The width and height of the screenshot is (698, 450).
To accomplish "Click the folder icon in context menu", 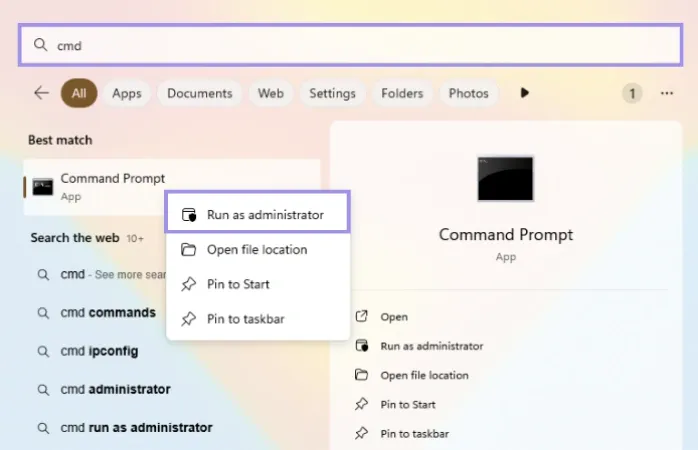I will 188,249.
